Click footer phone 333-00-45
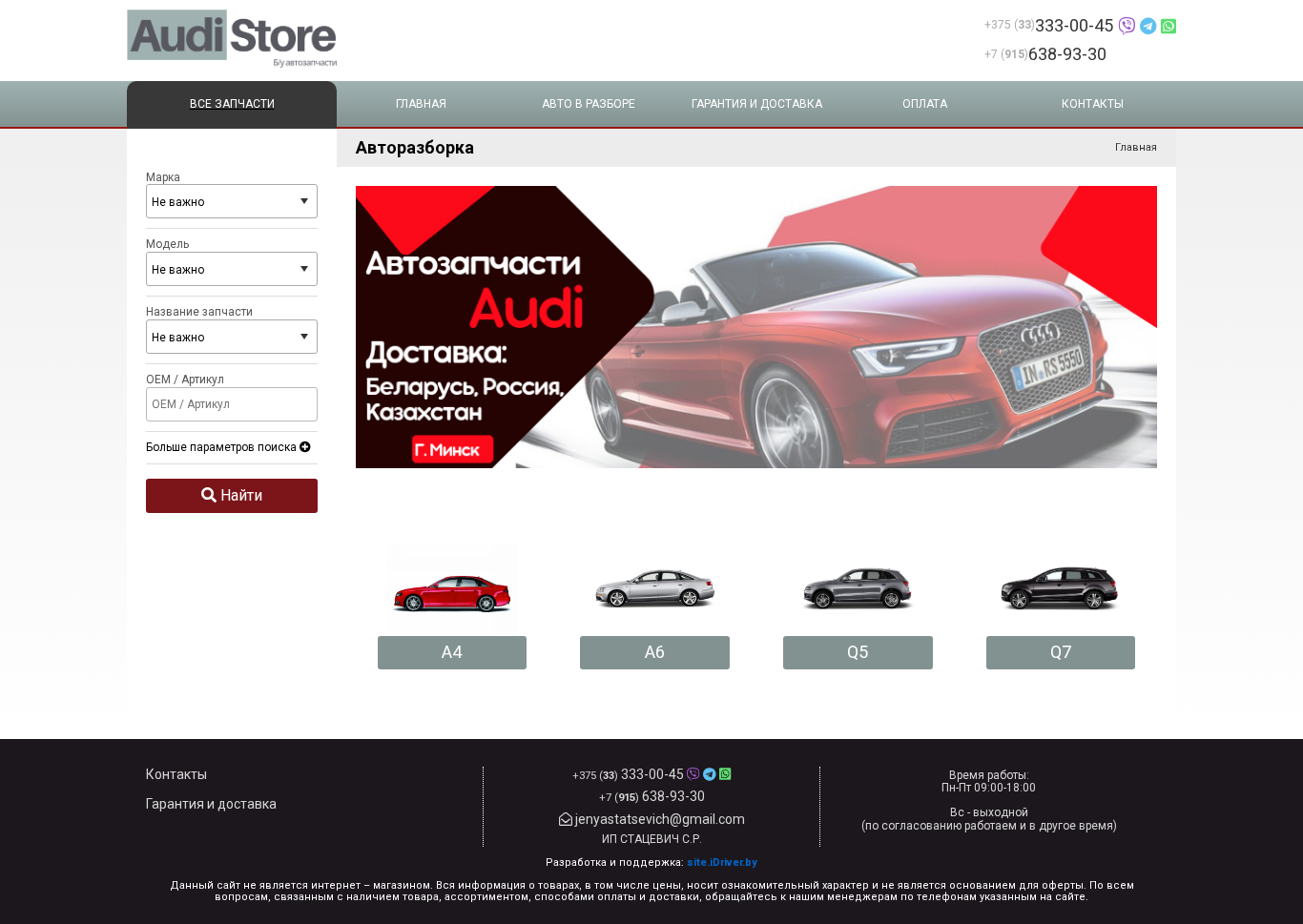The image size is (1303, 924). (x=651, y=774)
